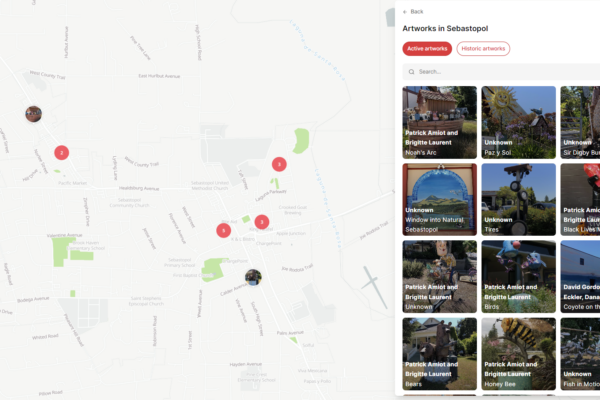
Task: Focus the artwork Search field
Action: coord(501,72)
